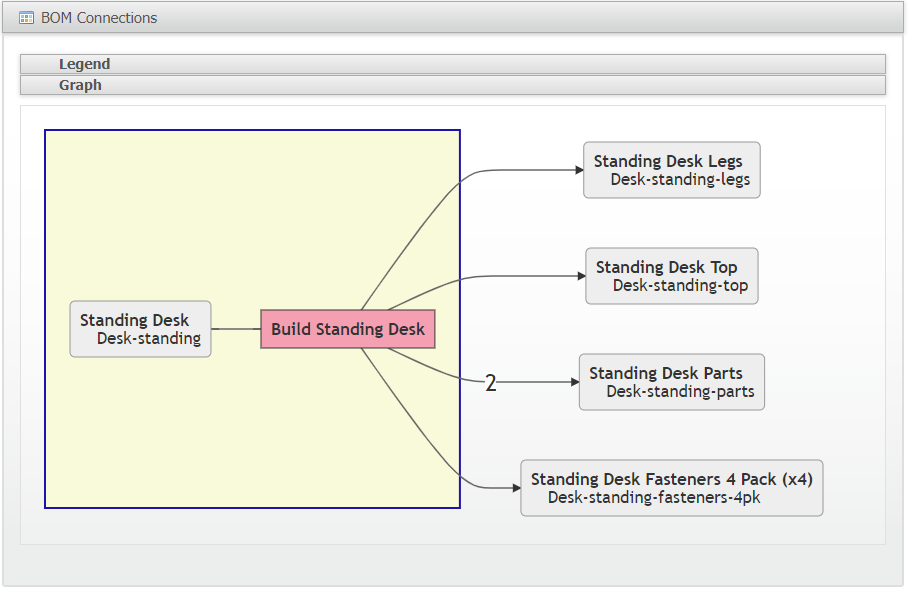Click the BOM Connections grid icon

pos(26,17)
